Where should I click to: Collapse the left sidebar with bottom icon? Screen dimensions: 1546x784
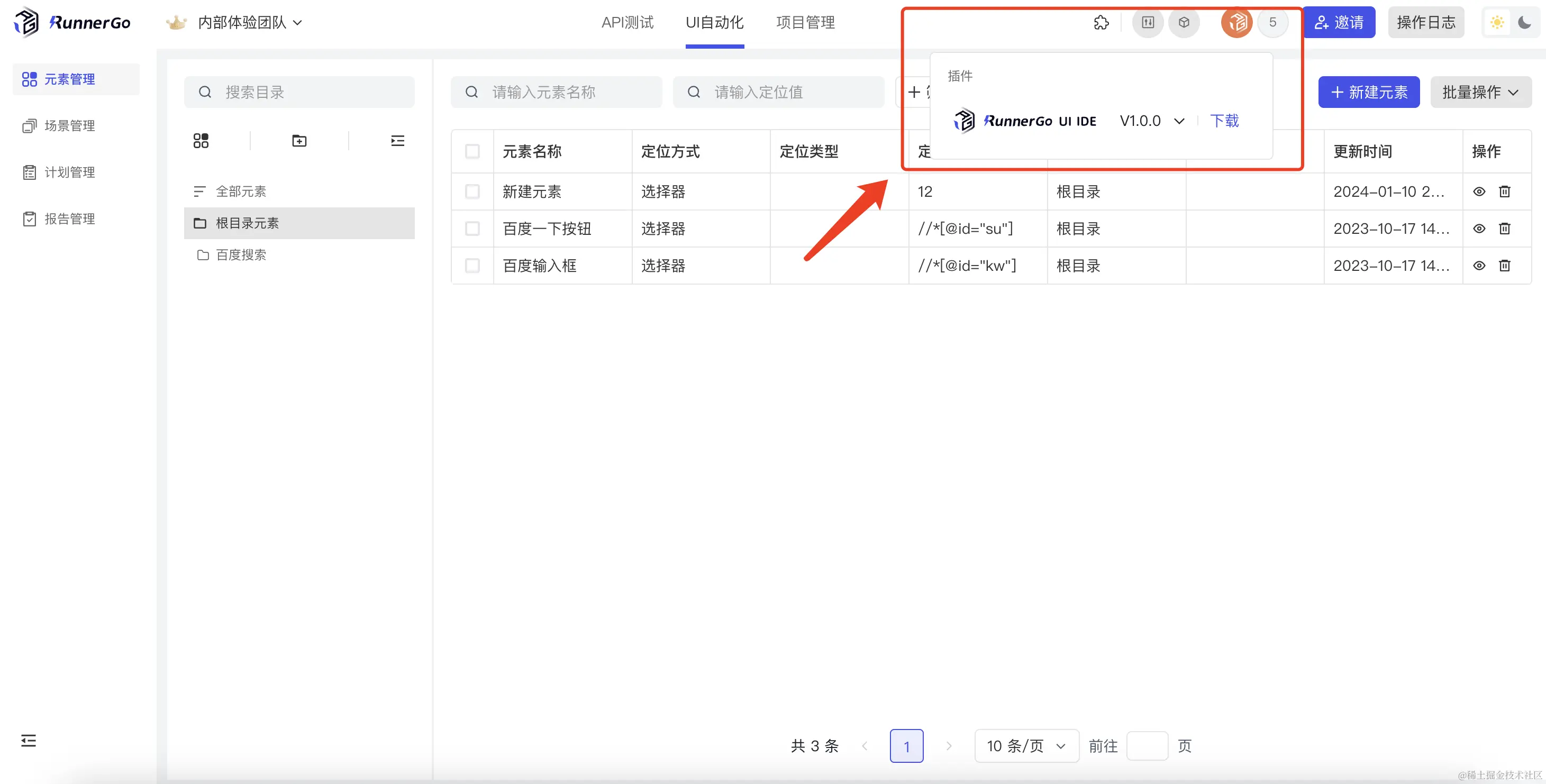[x=28, y=740]
